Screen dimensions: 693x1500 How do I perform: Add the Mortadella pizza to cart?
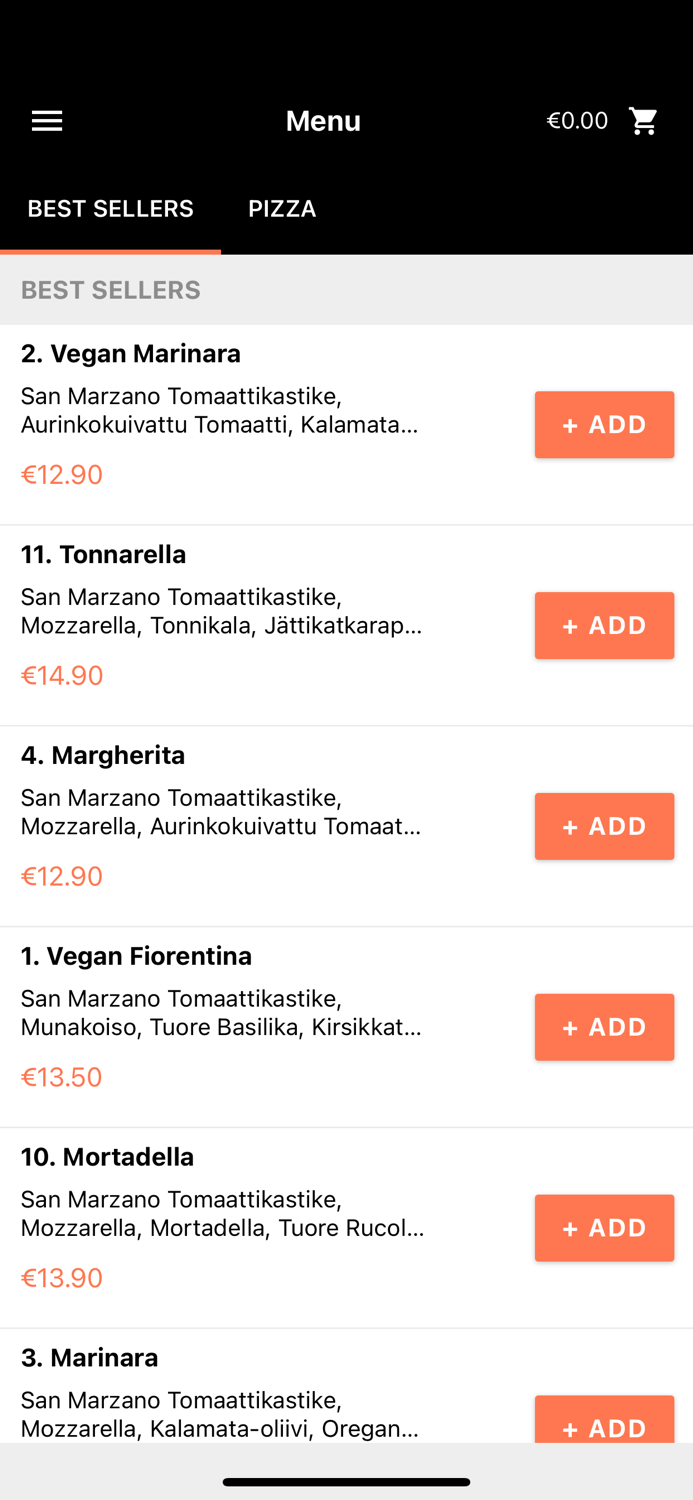coord(604,1227)
